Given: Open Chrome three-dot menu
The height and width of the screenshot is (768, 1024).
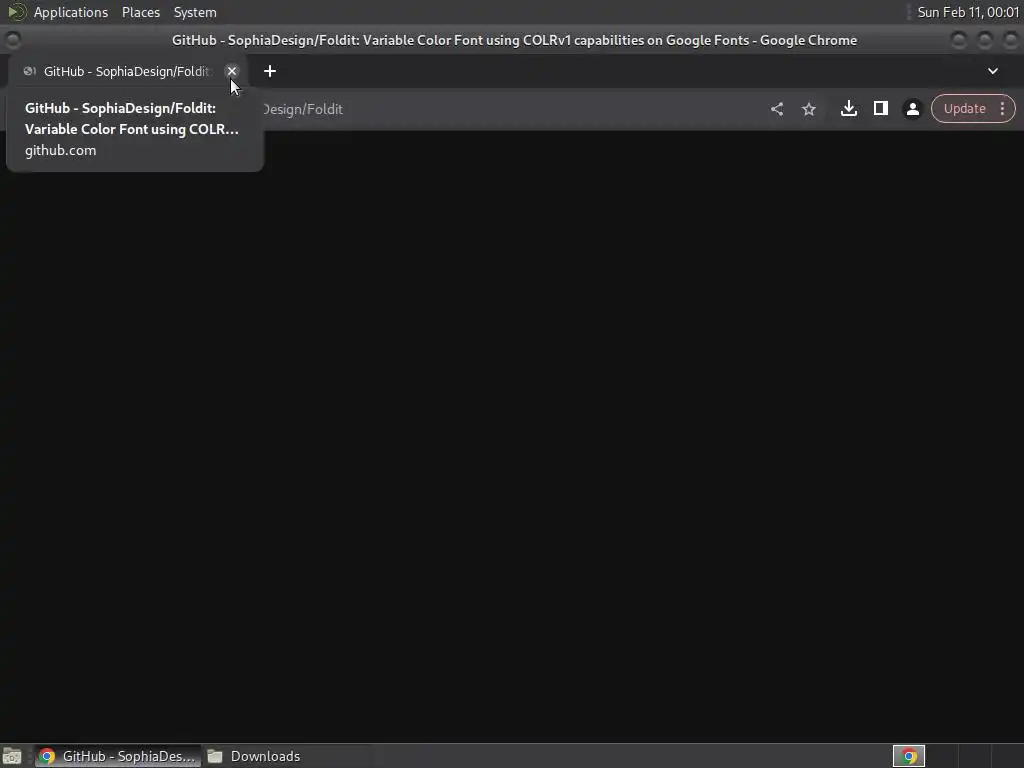Looking at the screenshot, I should [1002, 108].
